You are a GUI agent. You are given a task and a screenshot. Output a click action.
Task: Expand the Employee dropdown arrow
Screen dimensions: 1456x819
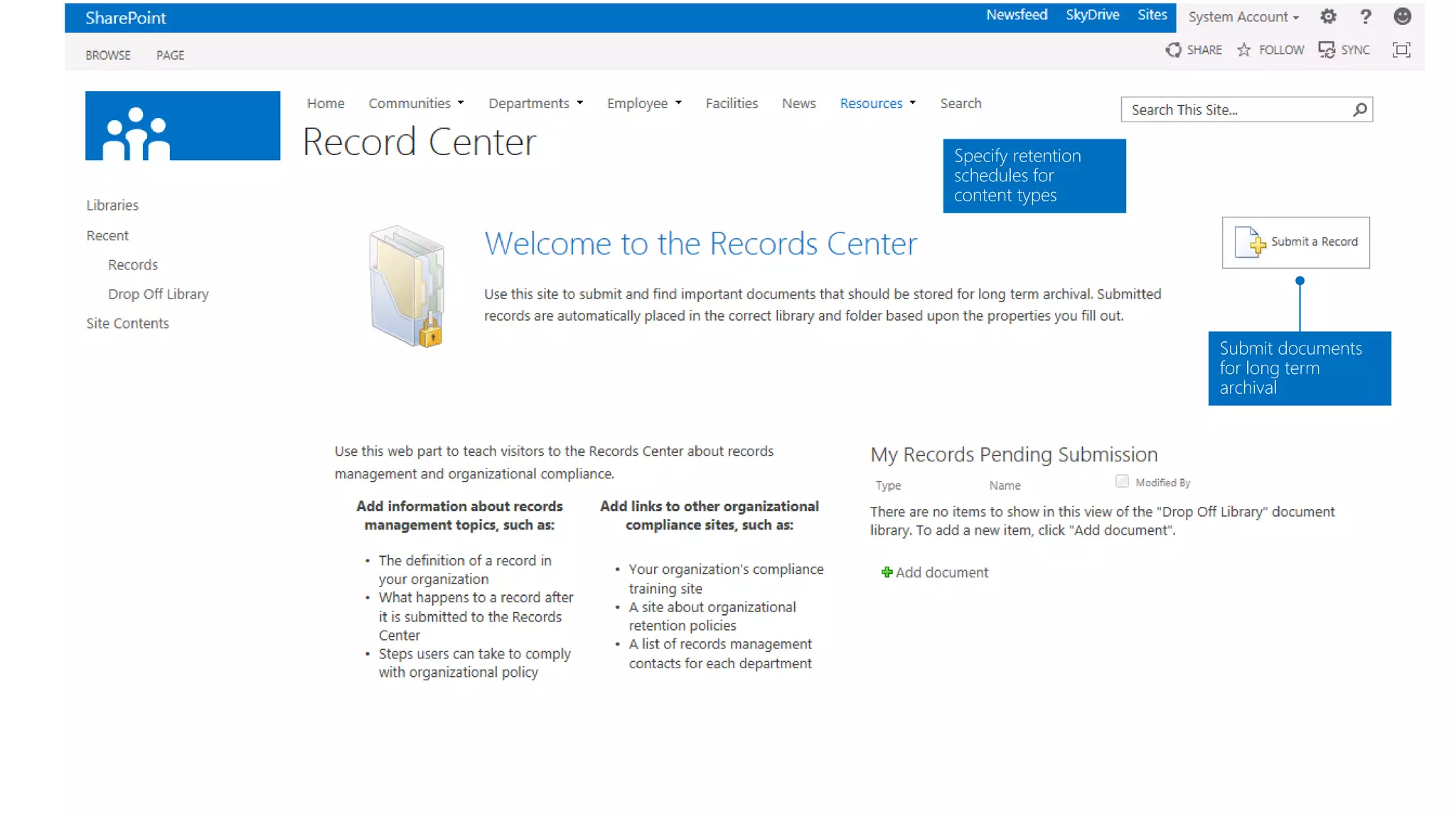point(678,103)
